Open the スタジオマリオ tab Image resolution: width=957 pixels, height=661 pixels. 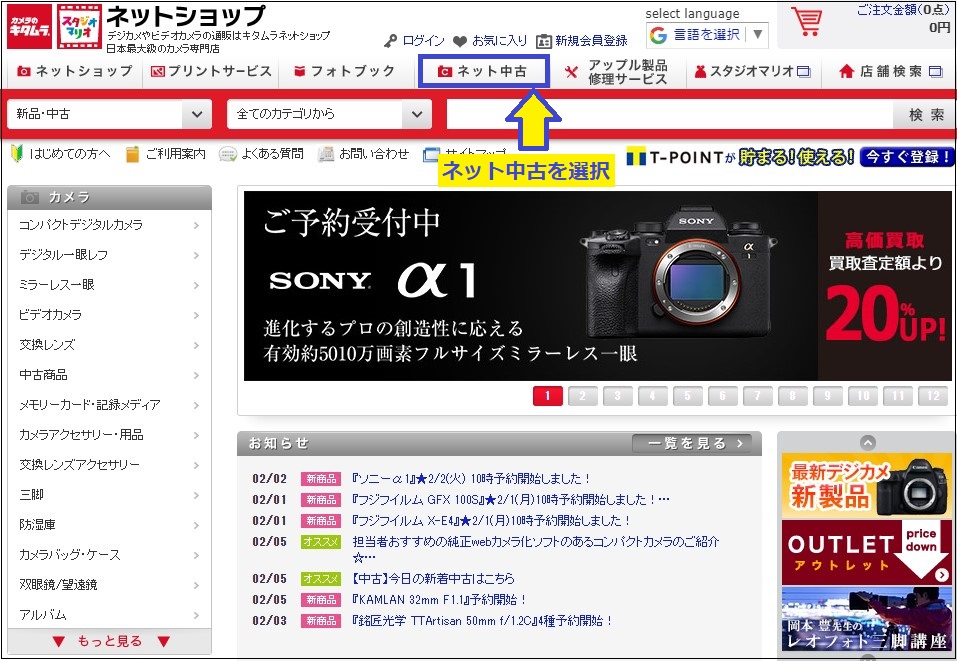coord(752,71)
